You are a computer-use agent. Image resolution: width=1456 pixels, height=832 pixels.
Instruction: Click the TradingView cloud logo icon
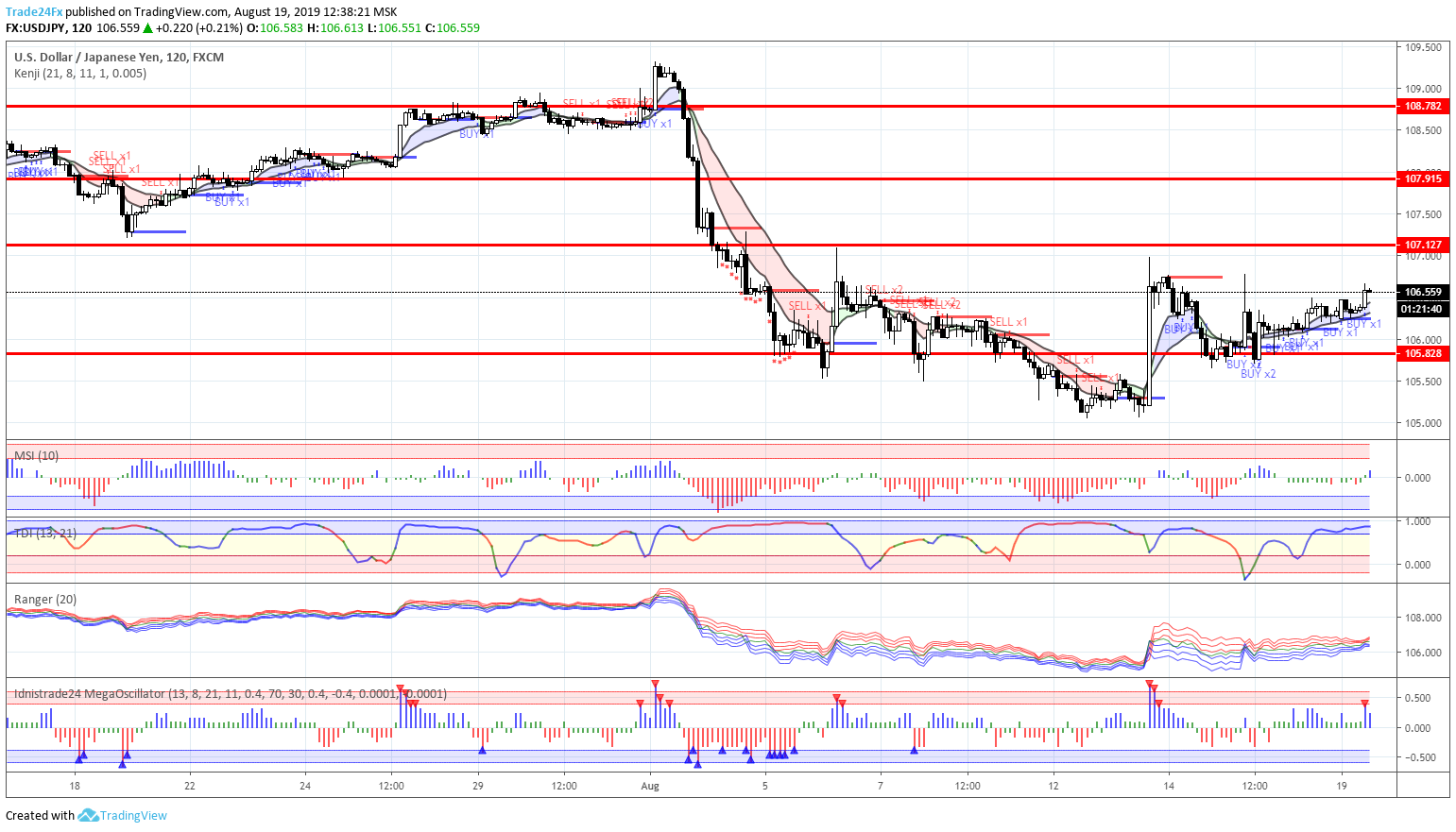point(88,815)
